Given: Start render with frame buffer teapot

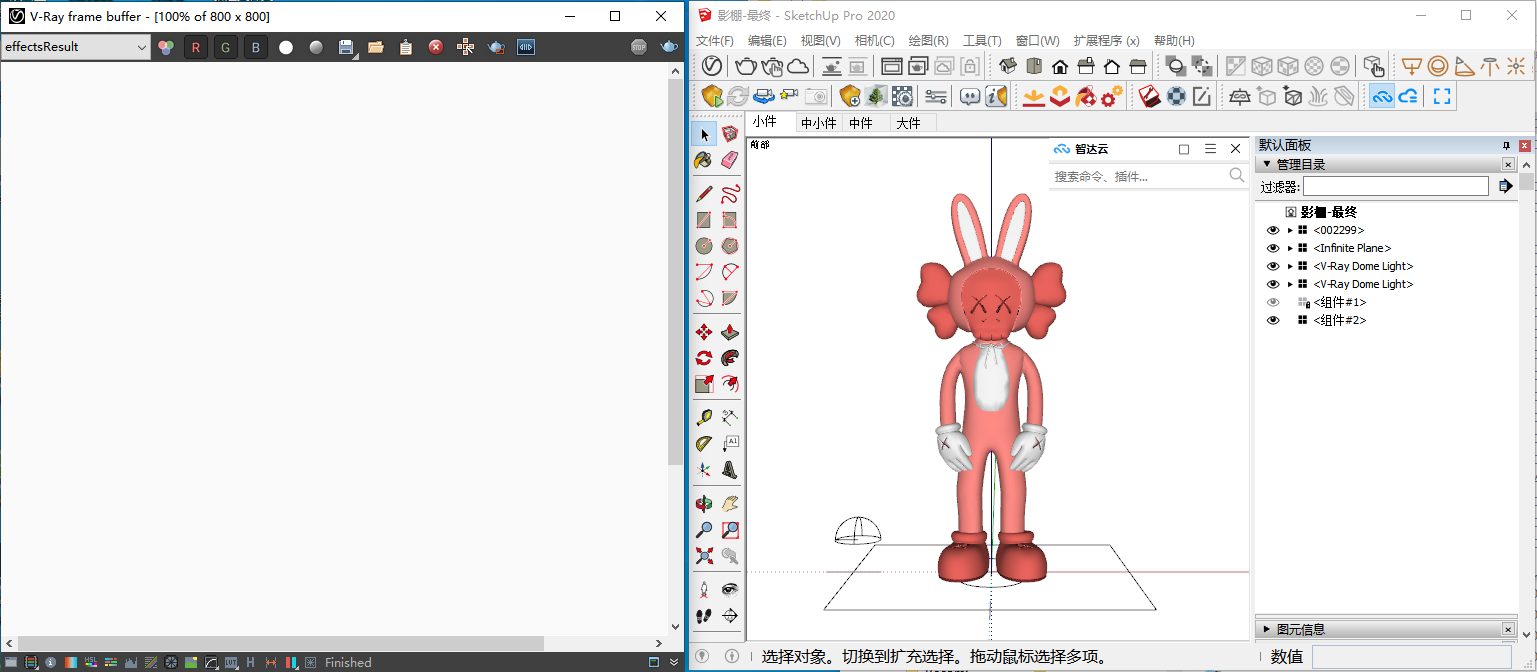Looking at the screenshot, I should pos(669,47).
